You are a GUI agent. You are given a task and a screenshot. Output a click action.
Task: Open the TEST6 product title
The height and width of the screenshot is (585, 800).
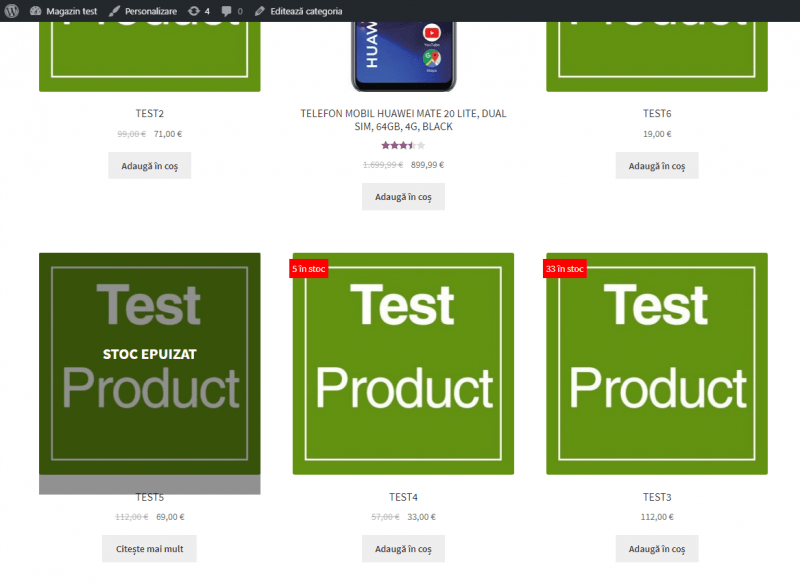(657, 113)
